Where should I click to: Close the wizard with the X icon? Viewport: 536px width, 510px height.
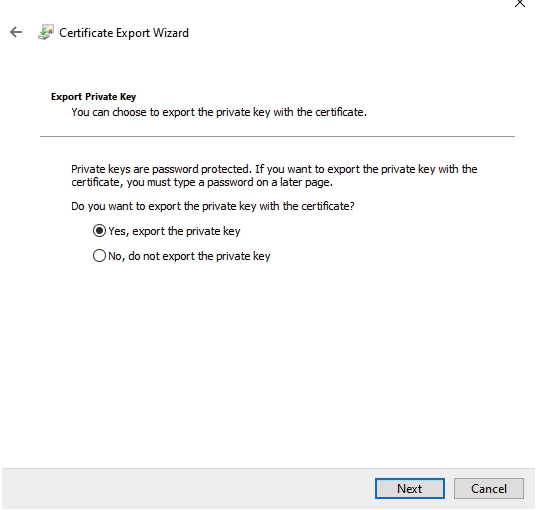pyautogui.click(x=520, y=3)
